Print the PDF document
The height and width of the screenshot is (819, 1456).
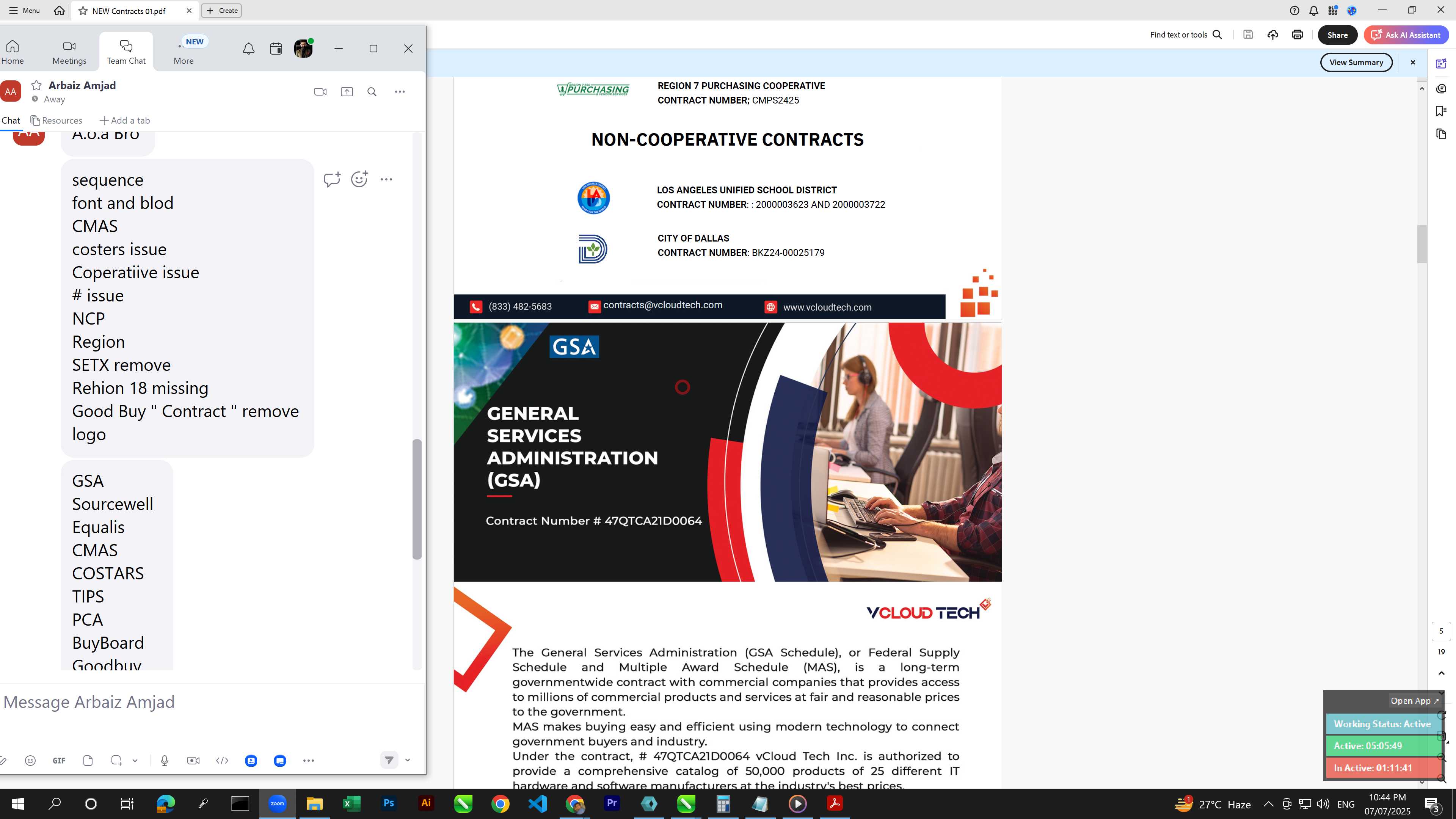click(1297, 35)
